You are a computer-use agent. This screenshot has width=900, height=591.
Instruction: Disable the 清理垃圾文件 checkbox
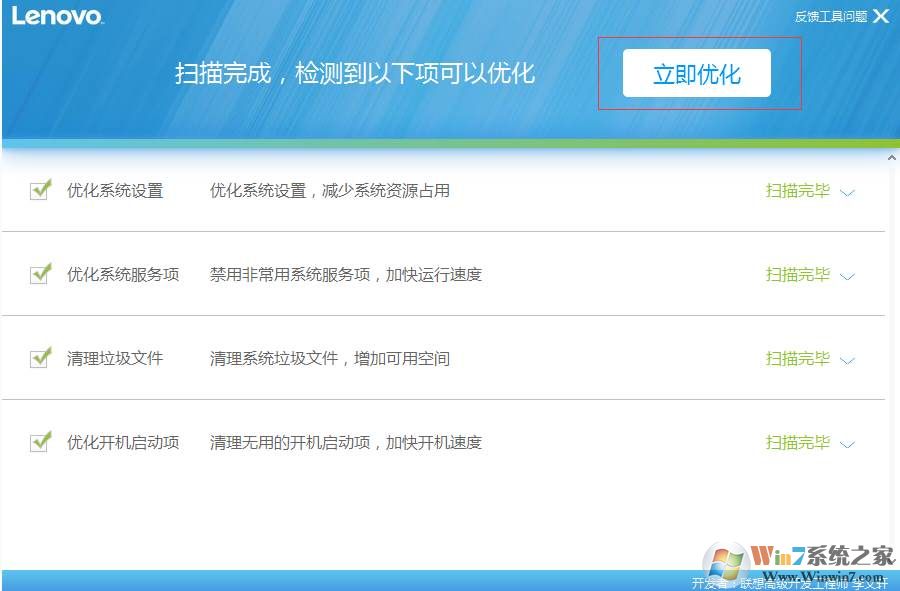click(40, 358)
